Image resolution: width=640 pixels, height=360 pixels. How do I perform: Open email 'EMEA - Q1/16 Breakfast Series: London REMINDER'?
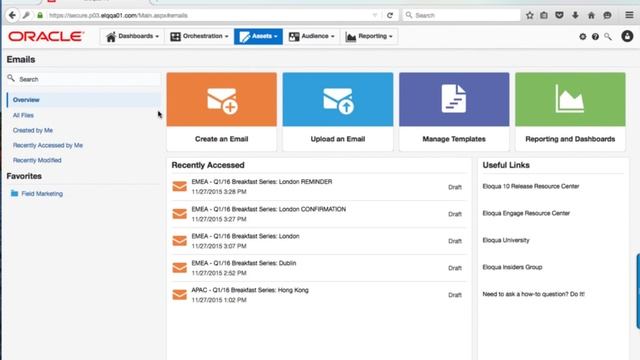click(x=262, y=182)
